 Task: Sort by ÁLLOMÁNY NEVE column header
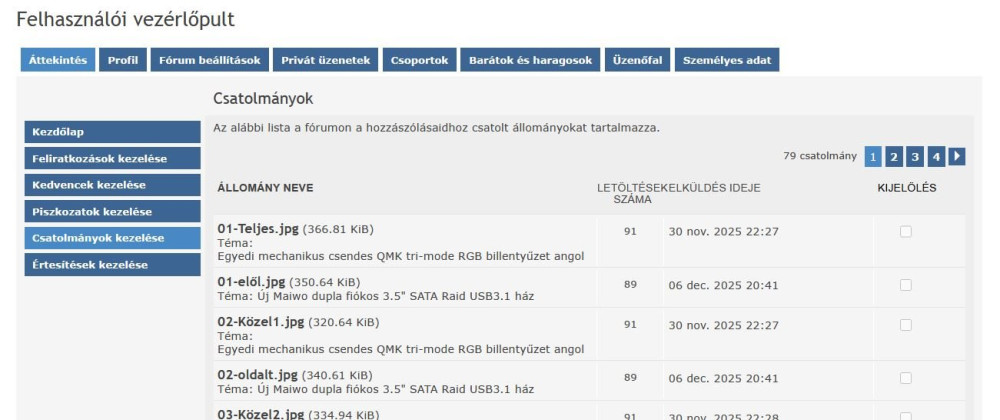point(265,188)
